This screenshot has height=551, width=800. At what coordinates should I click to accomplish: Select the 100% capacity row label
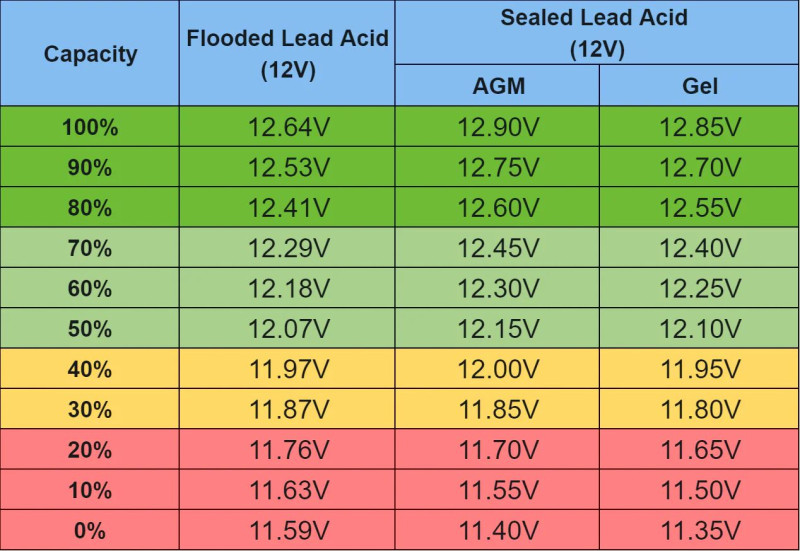[90, 127]
